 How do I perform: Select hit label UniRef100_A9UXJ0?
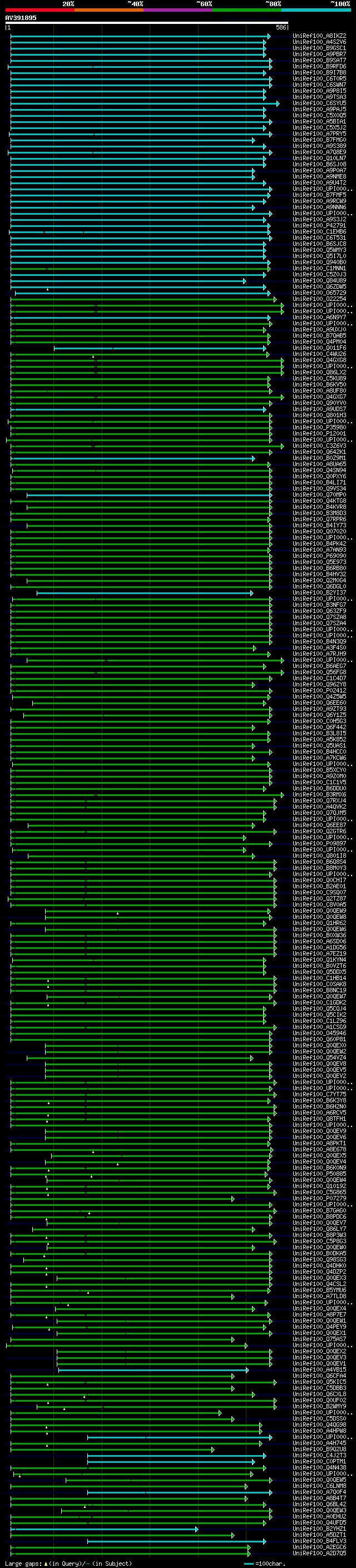319,329
